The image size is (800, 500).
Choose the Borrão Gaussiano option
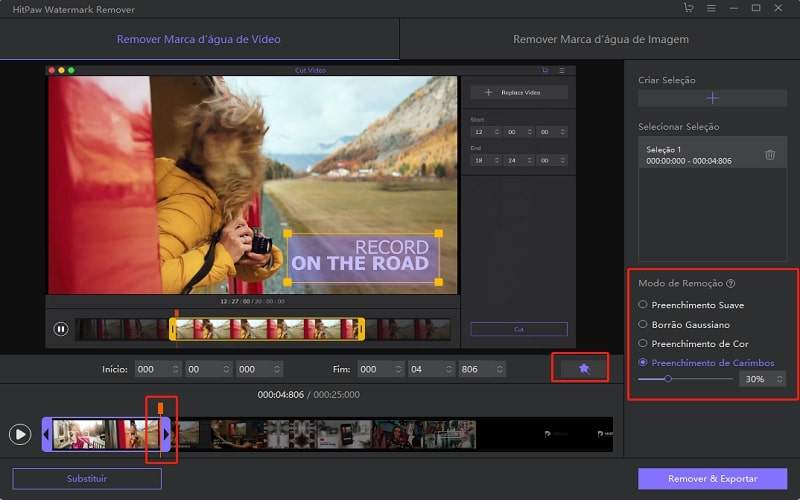642,324
